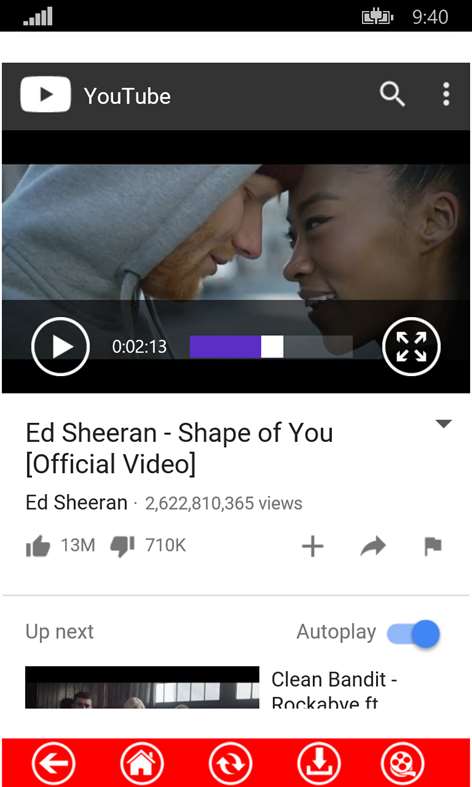This screenshot has width=472, height=787.
Task: Play the paused video
Action: [60, 346]
